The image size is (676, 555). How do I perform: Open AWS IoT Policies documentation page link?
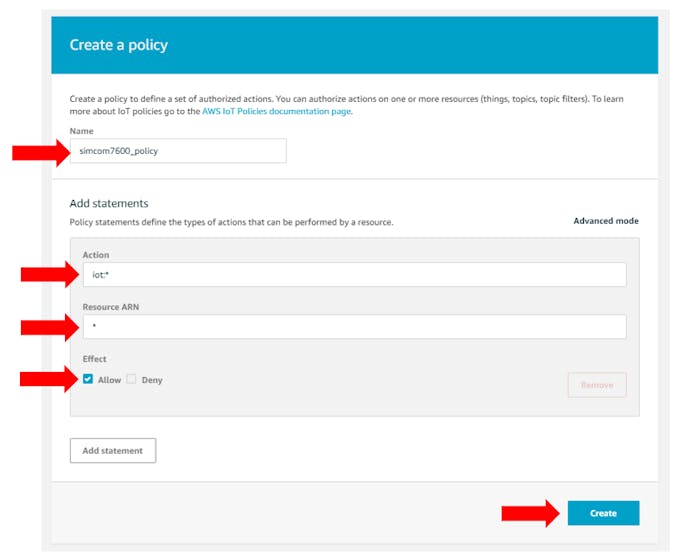276,111
